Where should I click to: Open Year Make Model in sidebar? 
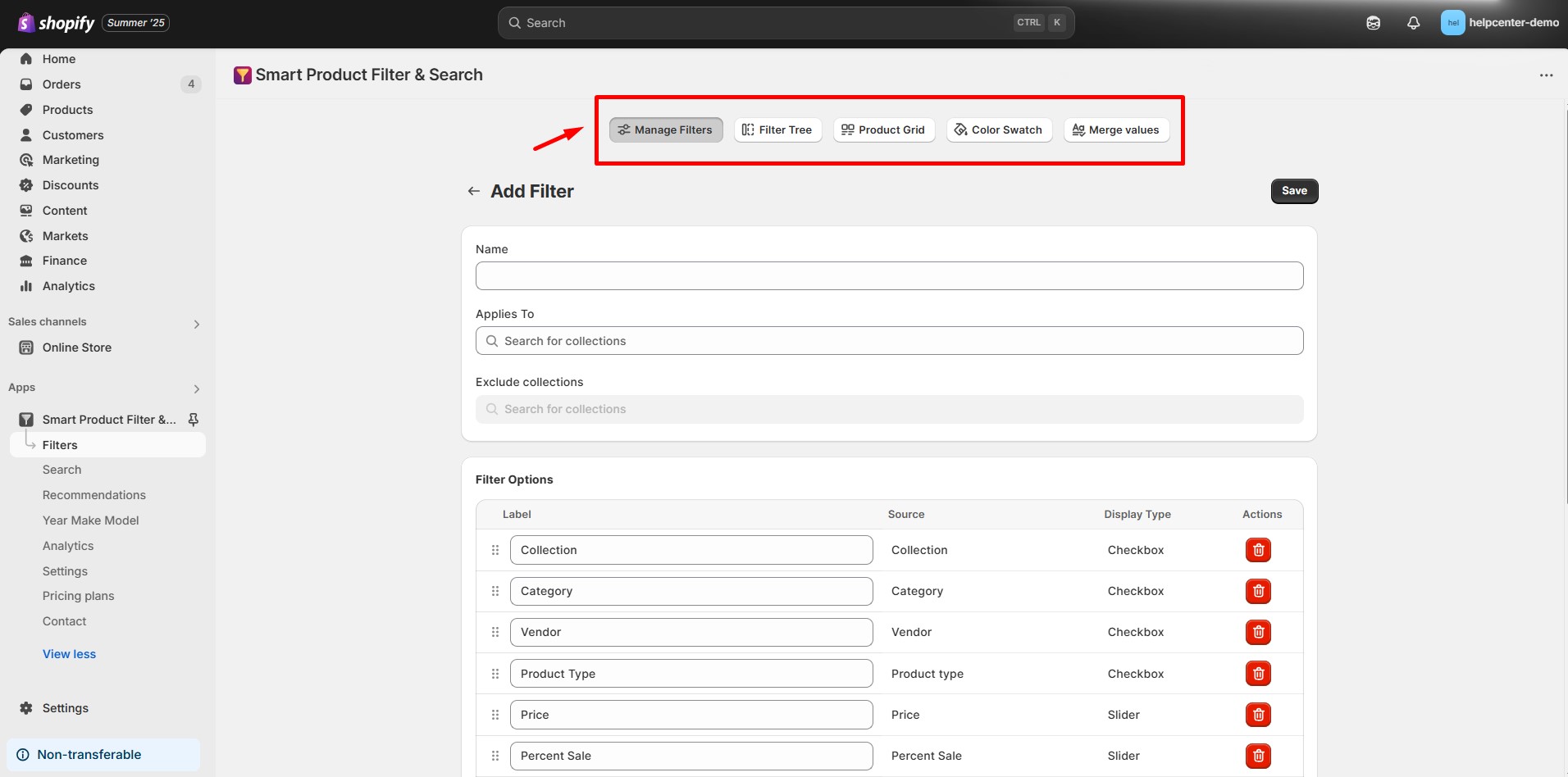tap(90, 520)
